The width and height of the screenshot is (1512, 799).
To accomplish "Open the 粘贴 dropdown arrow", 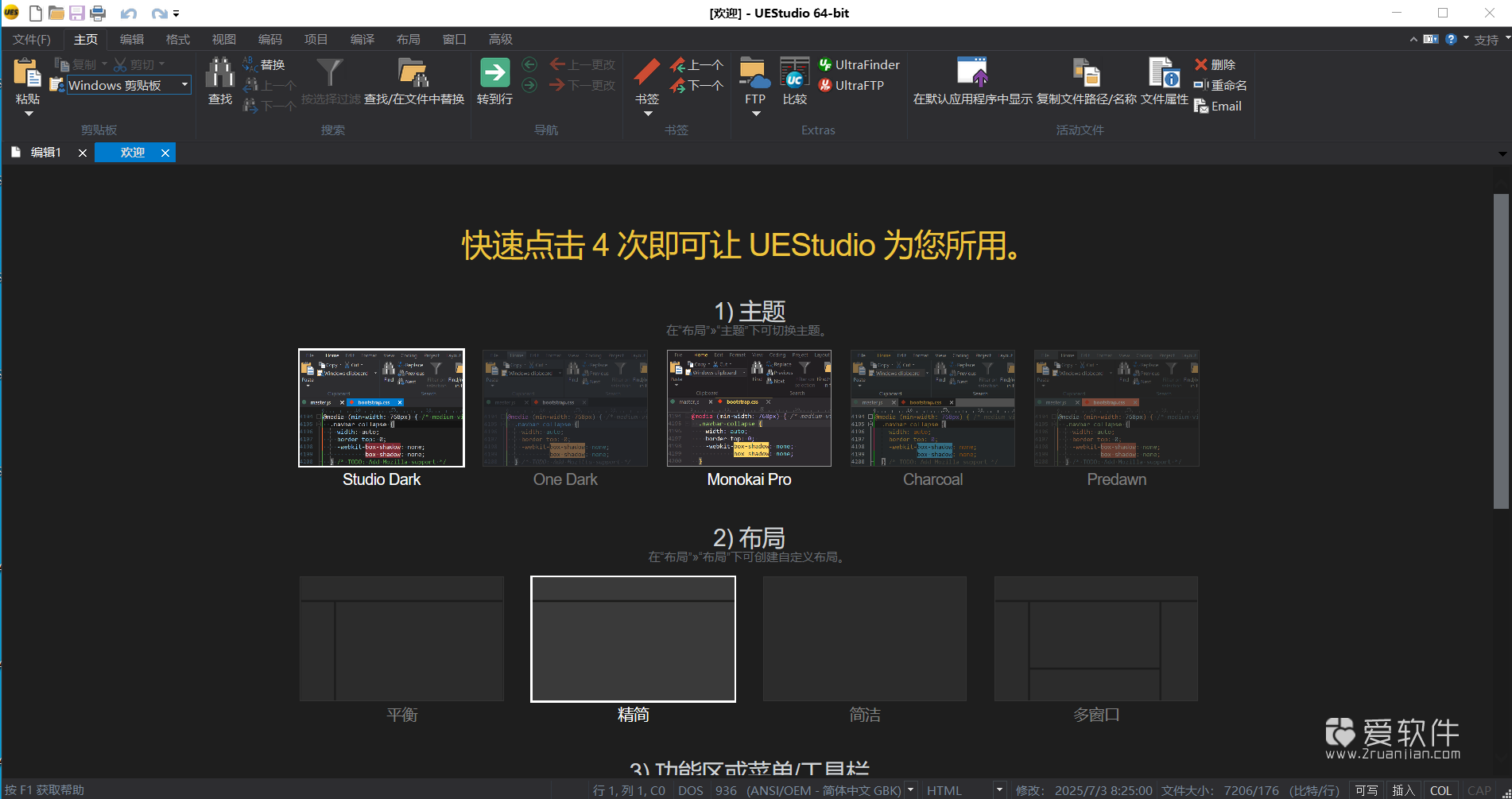I will click(29, 114).
